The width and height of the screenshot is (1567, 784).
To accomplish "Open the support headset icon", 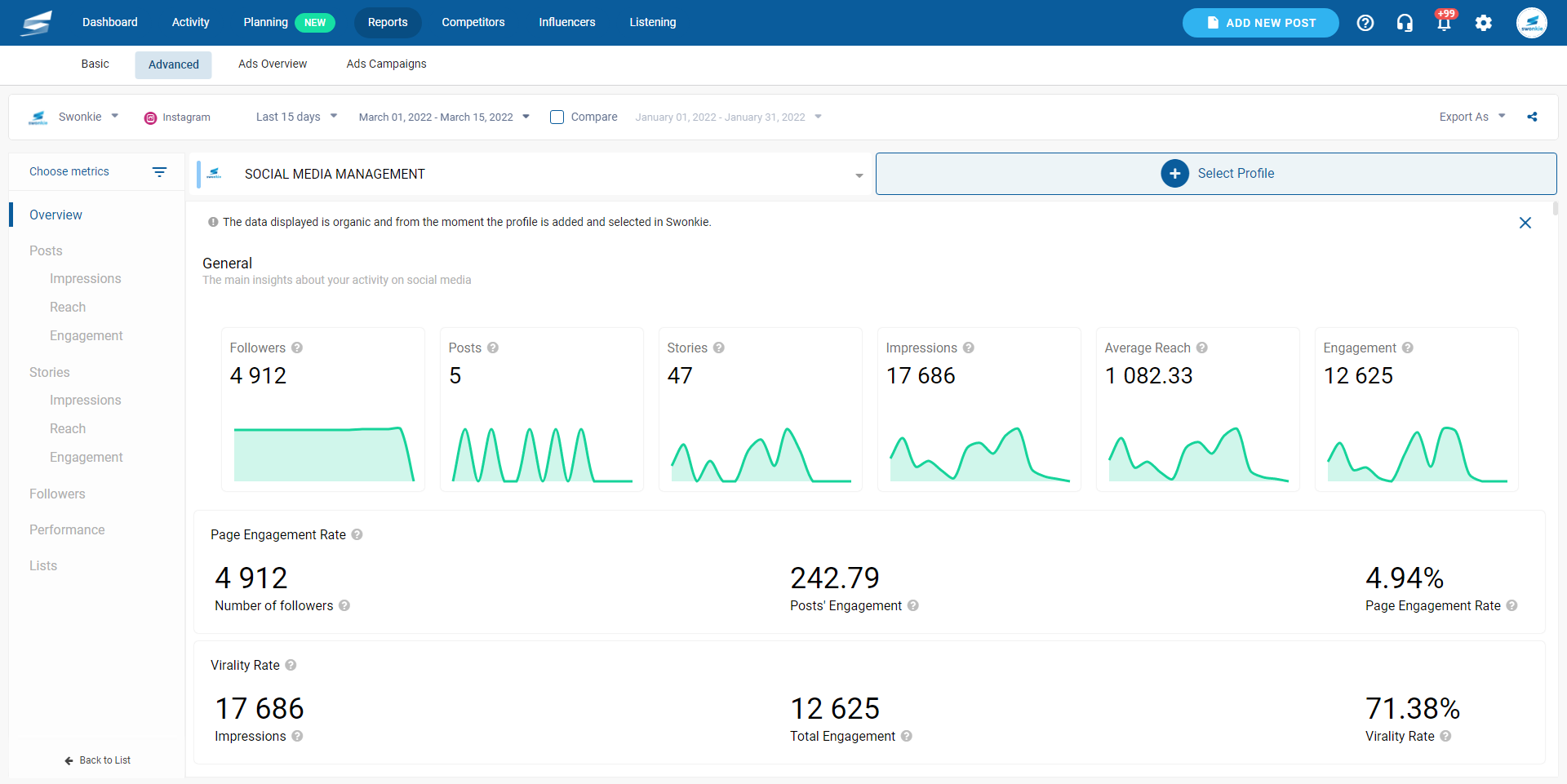I will 1405,23.
